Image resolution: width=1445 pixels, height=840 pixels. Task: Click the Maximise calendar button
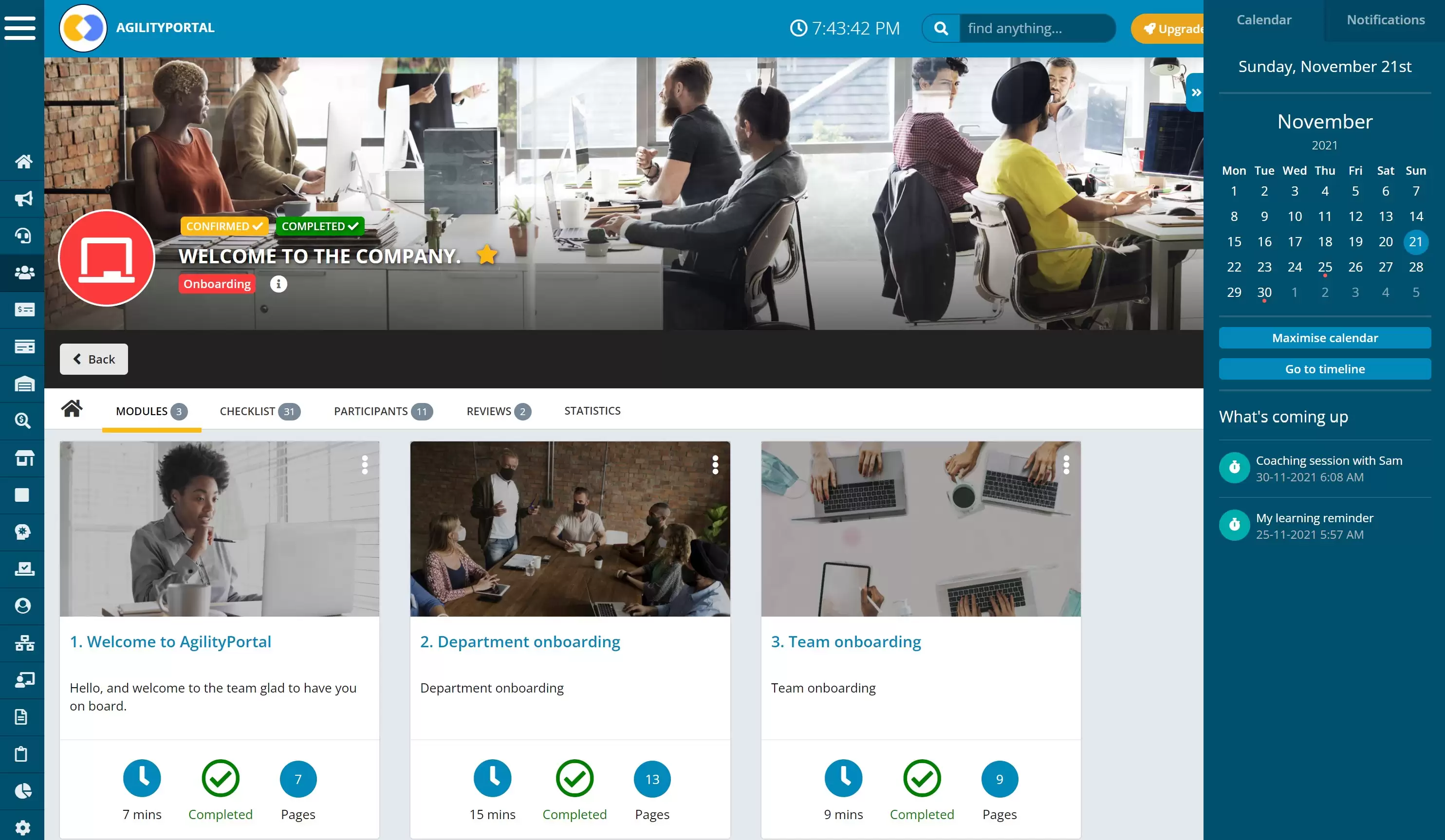tap(1325, 338)
